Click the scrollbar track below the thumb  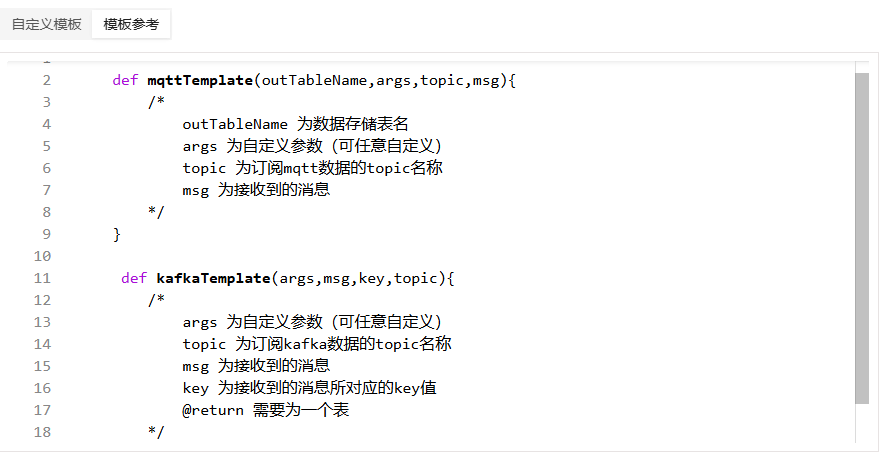click(x=862, y=423)
